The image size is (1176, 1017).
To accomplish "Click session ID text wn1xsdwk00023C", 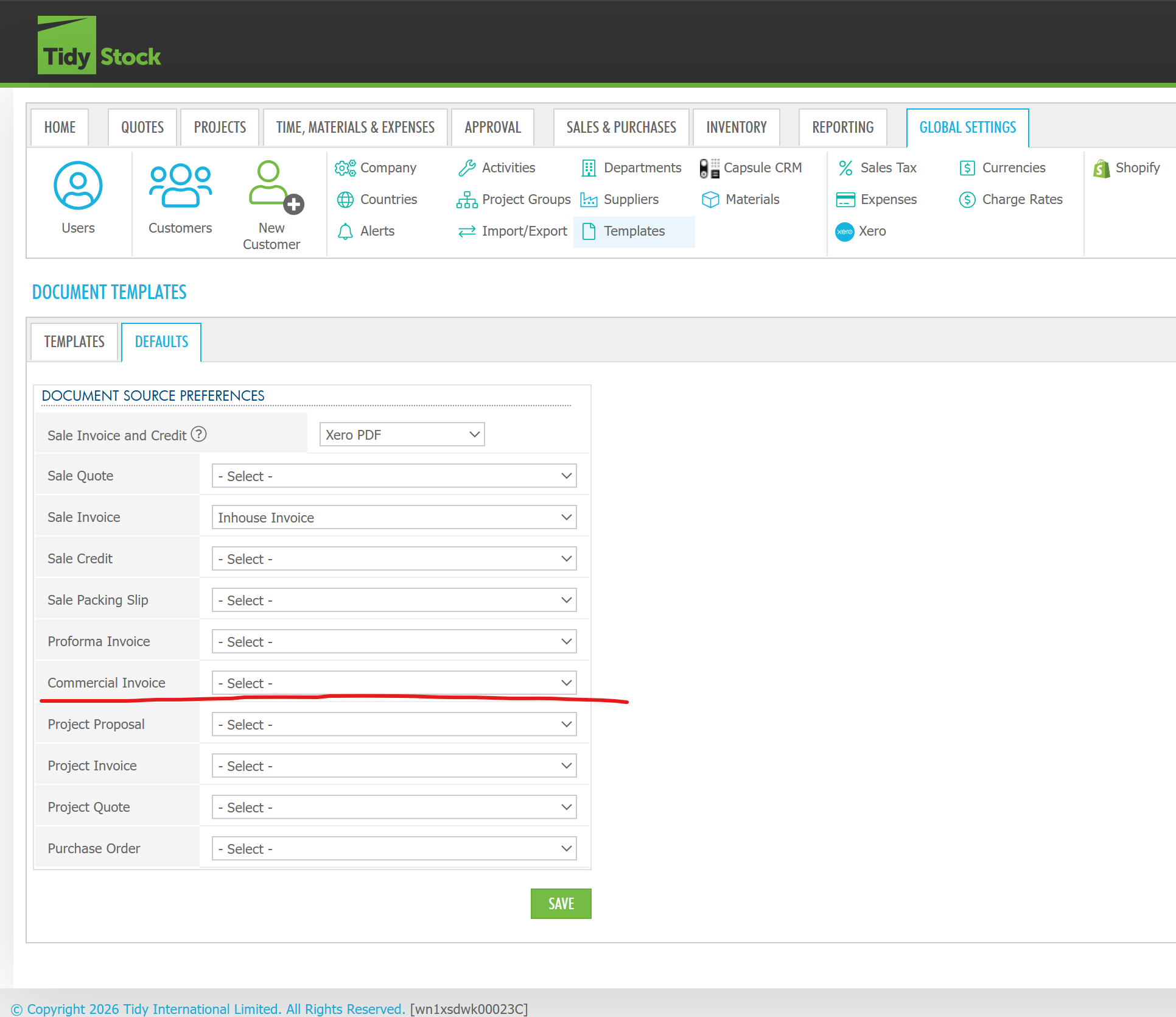I will (x=469, y=1009).
